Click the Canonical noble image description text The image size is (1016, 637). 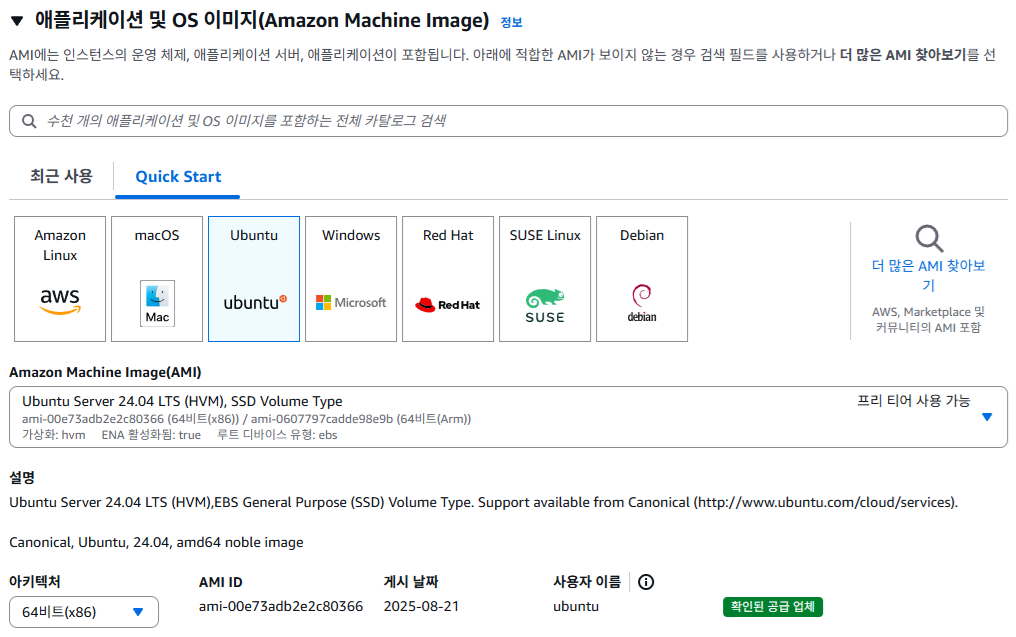(x=156, y=542)
